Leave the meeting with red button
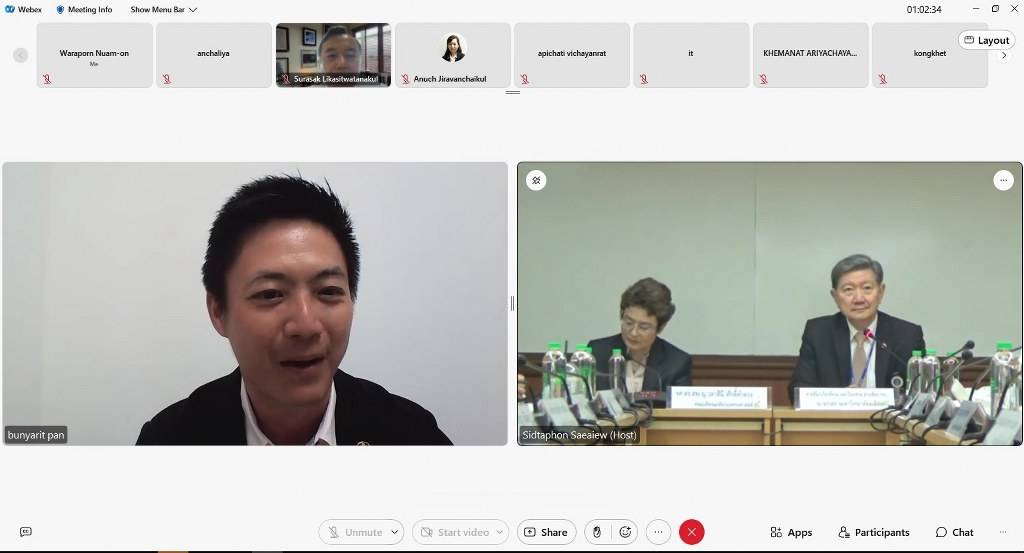 coord(692,532)
